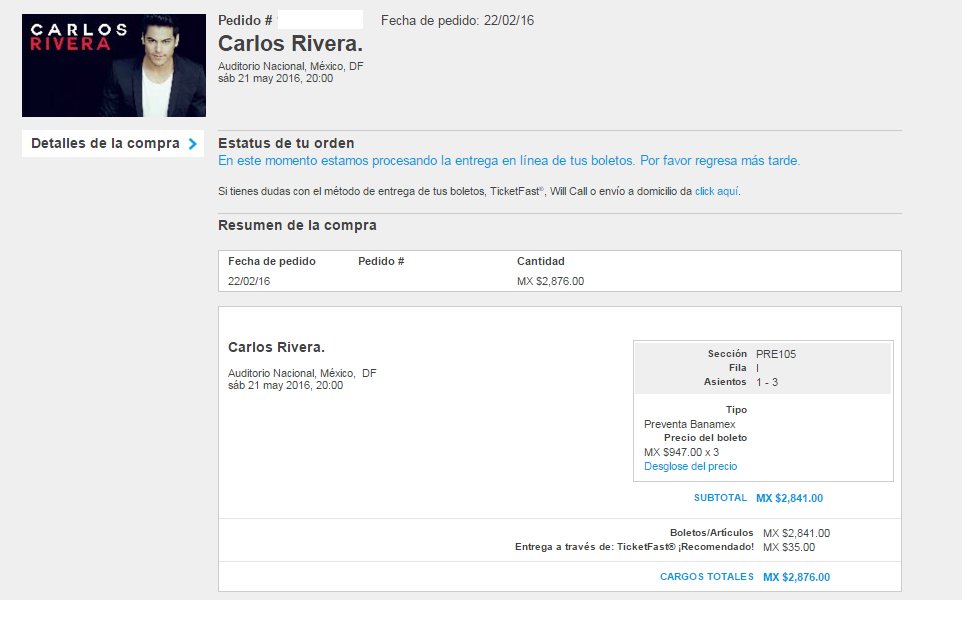Viewport: 962px width, 625px height.
Task: Open the Carlos Rivera event thumbnail
Action: point(114,66)
